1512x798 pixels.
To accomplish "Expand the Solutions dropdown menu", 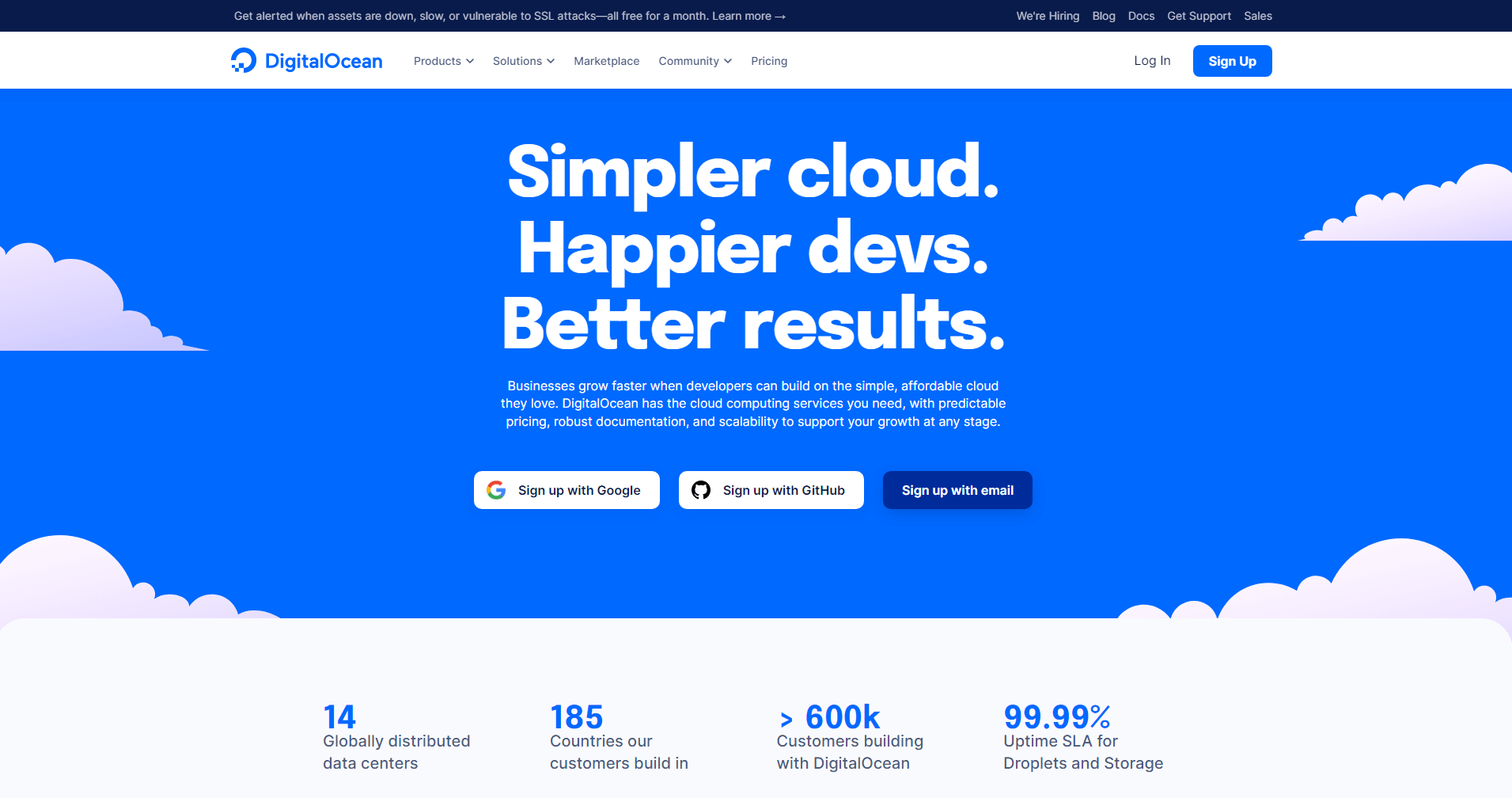I will point(524,61).
